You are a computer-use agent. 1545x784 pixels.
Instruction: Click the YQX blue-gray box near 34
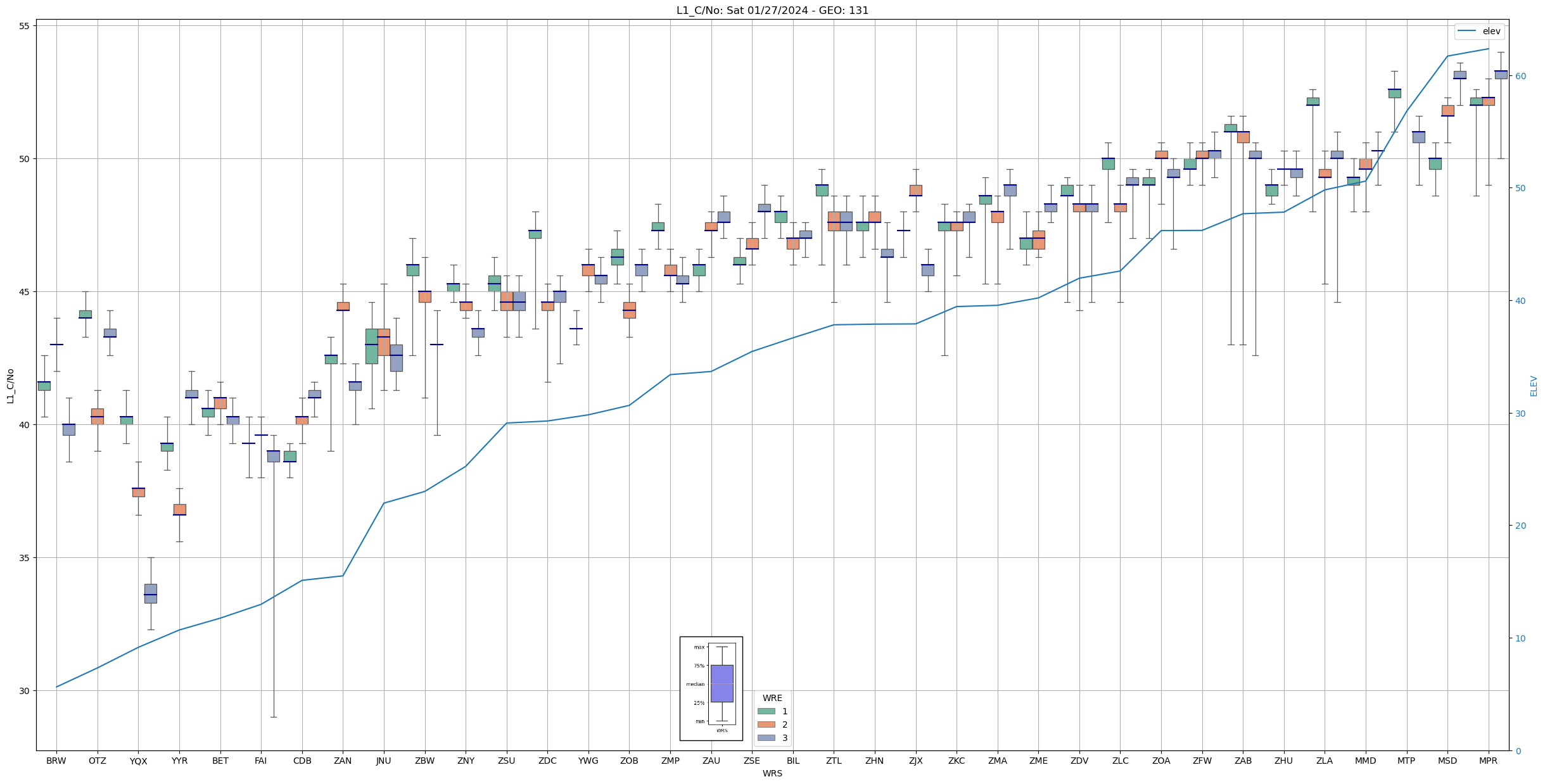(x=151, y=593)
